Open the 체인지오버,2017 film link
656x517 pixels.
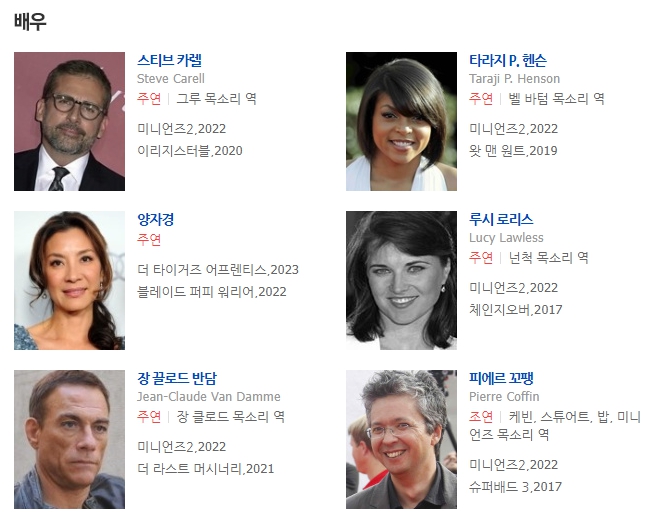tap(515, 309)
